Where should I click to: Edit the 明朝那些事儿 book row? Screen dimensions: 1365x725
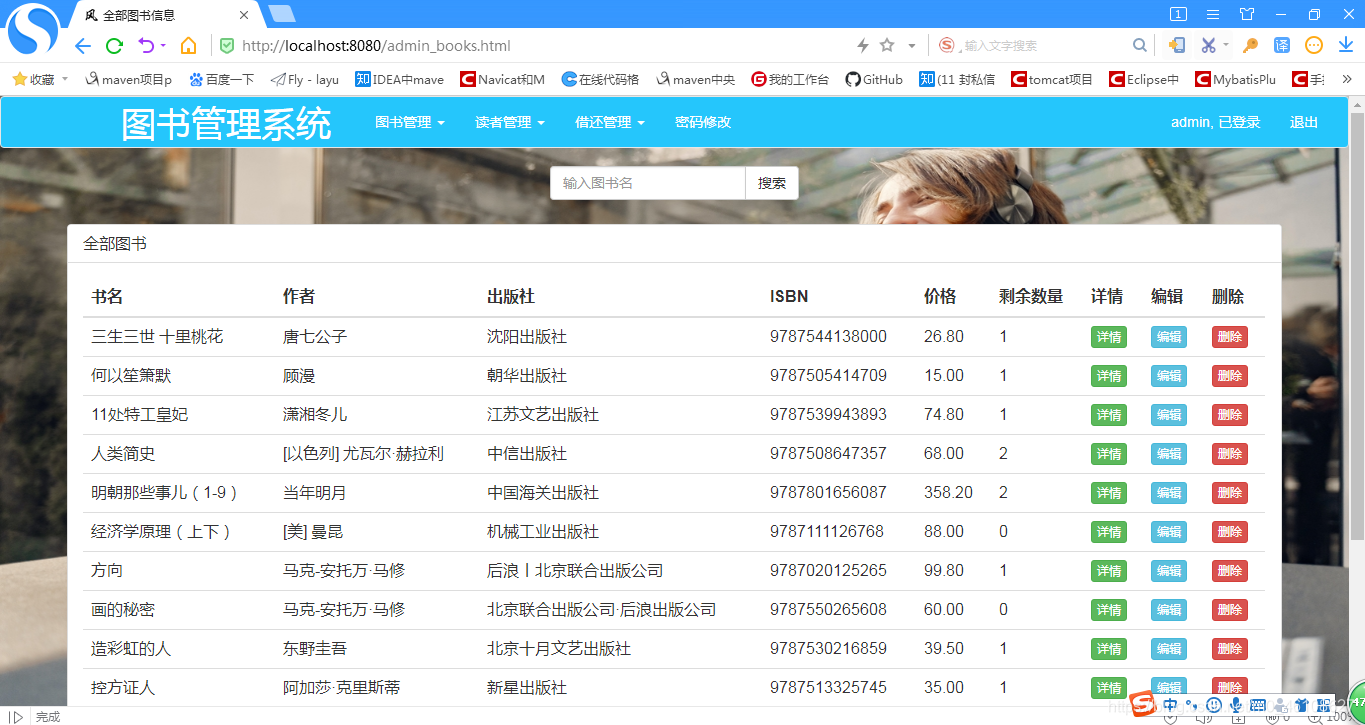[x=1168, y=493]
